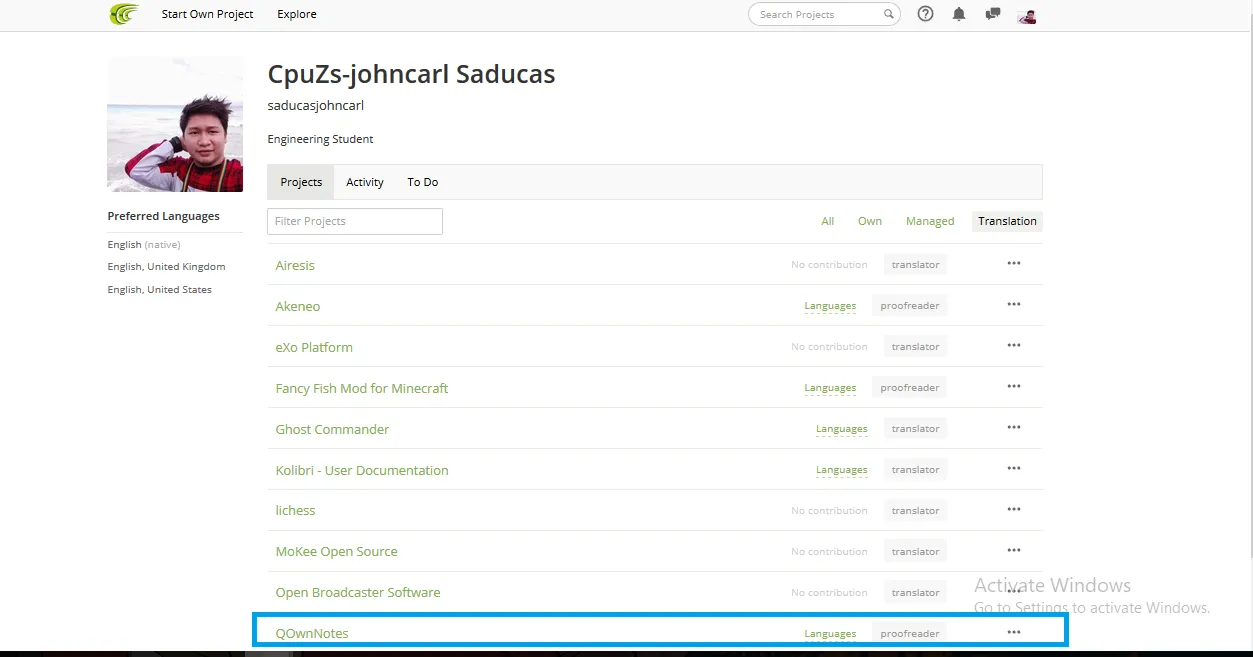Open Fancy Fish Mod for Minecraft project

362,388
